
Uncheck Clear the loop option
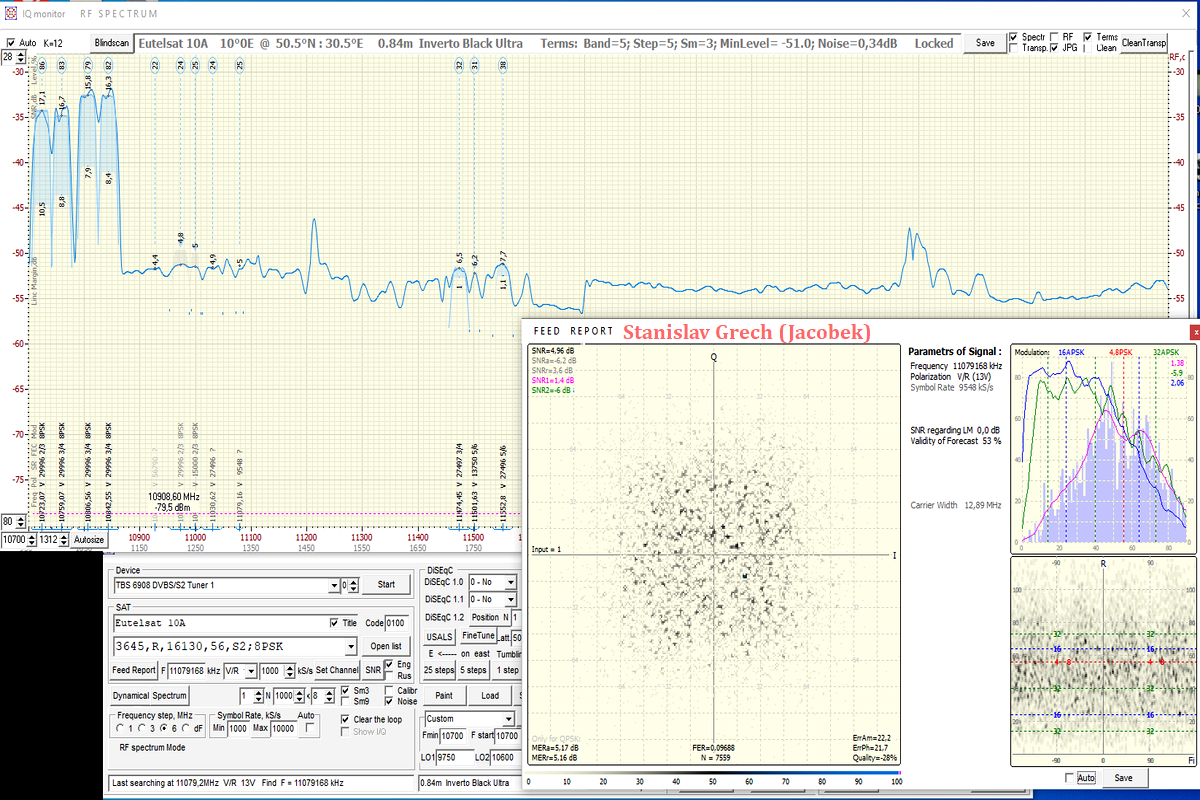pyautogui.click(x=345, y=719)
